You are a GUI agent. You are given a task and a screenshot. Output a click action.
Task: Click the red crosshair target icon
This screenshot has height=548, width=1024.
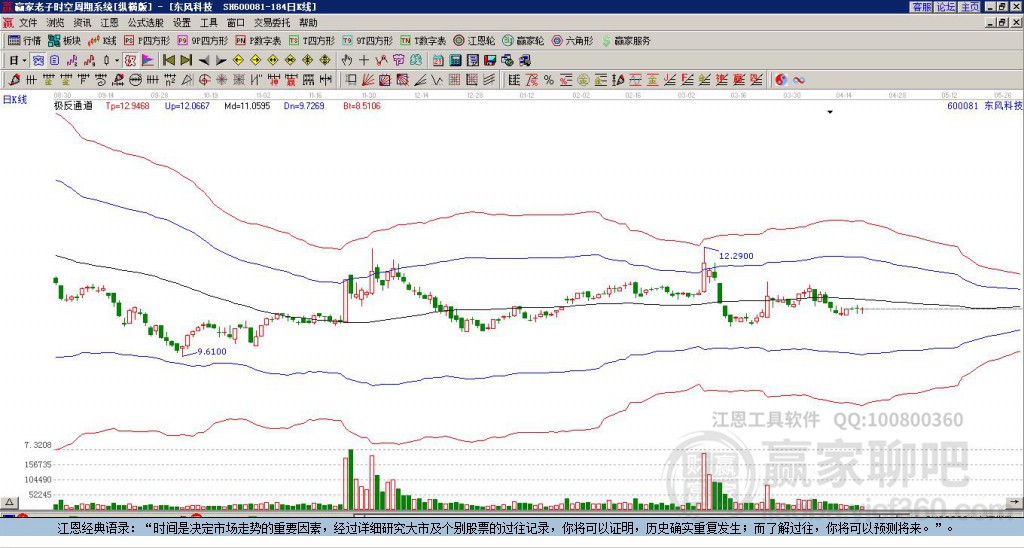tap(204, 80)
